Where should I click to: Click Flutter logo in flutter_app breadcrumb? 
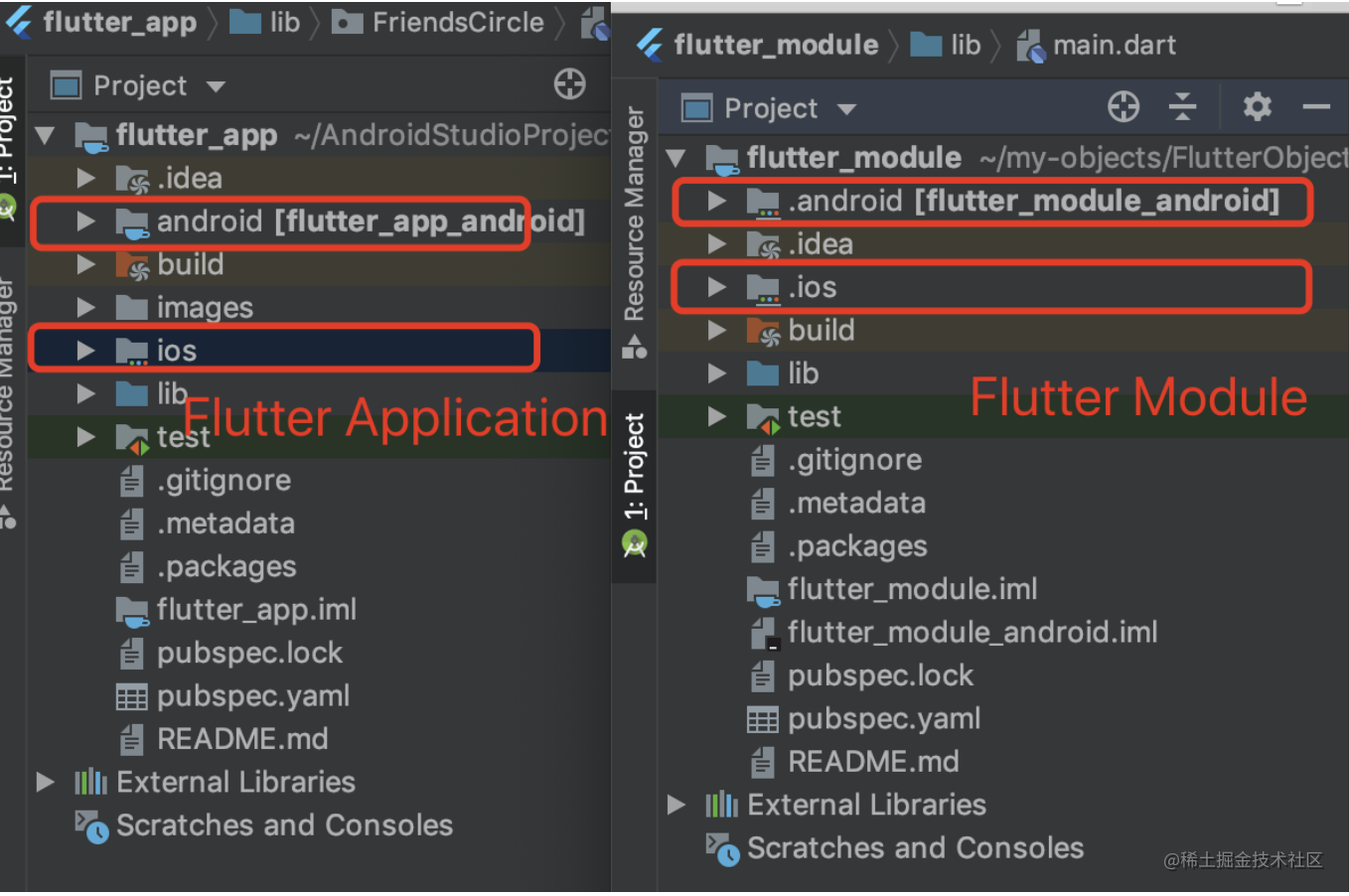[x=18, y=22]
